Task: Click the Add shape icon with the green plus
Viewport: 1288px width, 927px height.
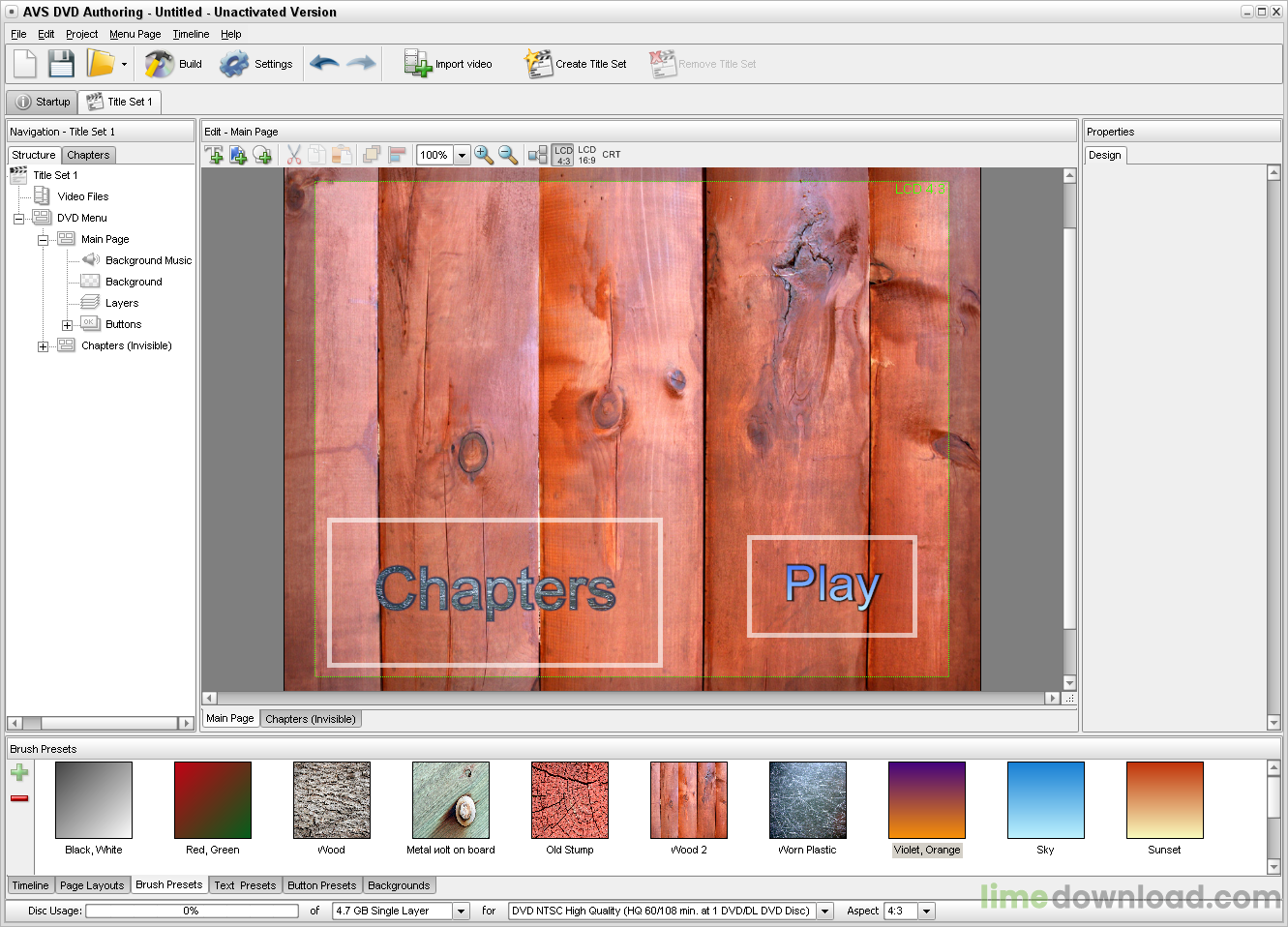Action: pos(262,155)
